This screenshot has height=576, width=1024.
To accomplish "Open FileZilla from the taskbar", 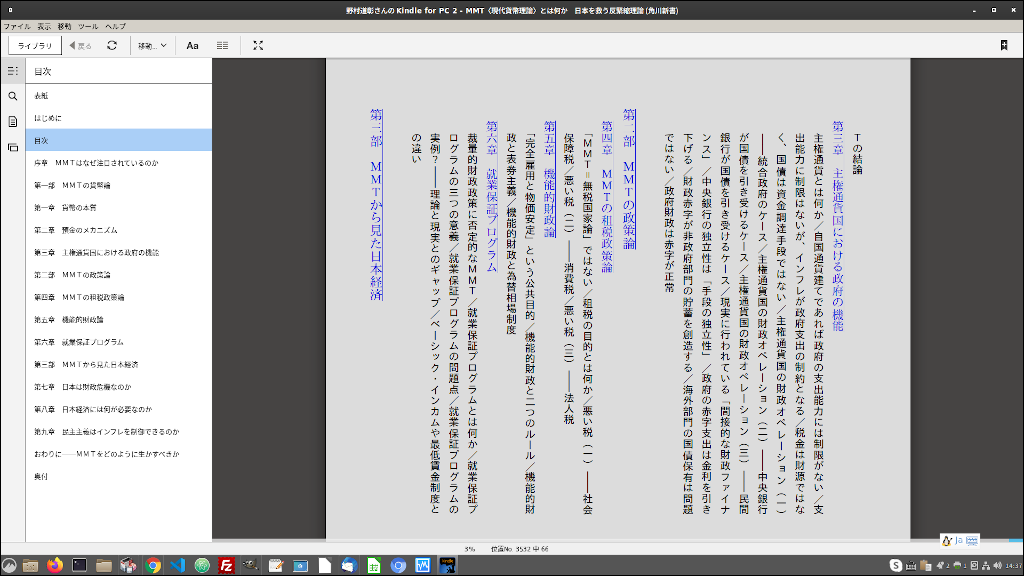I will (227, 566).
